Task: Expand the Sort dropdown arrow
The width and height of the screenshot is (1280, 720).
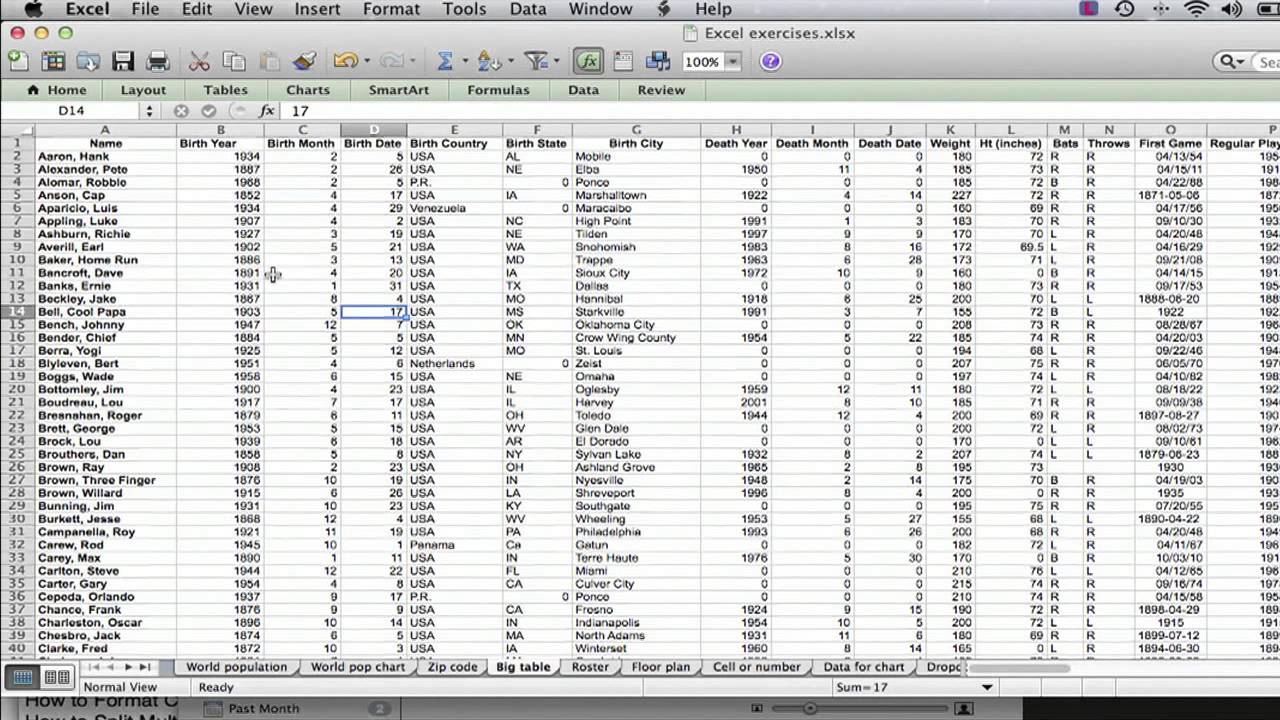Action: point(509,62)
